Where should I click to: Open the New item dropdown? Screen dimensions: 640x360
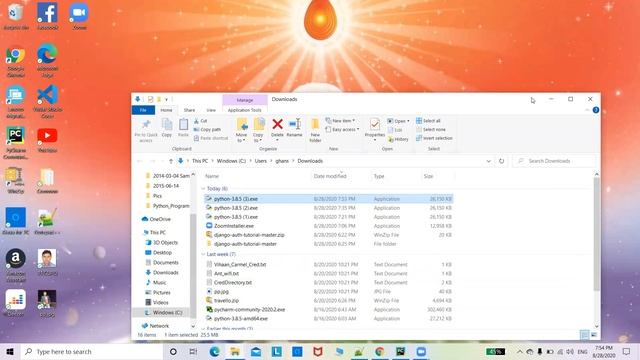(340, 121)
